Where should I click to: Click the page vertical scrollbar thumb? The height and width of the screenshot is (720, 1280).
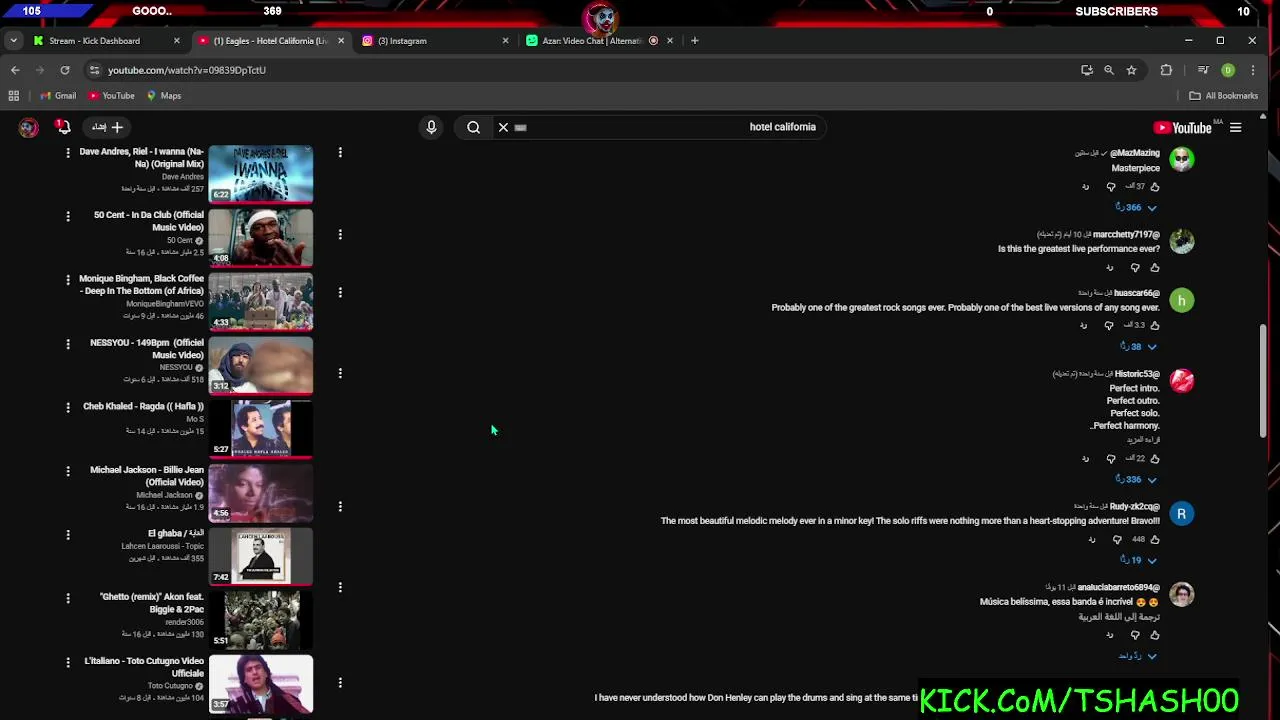click(x=1263, y=380)
